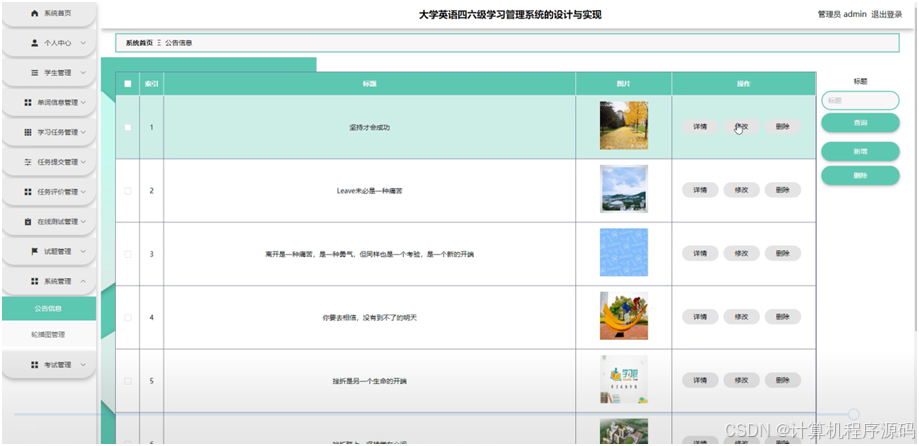Open the 公告信息 submenu item
Image resolution: width=919 pixels, height=446 pixels.
click(x=49, y=308)
